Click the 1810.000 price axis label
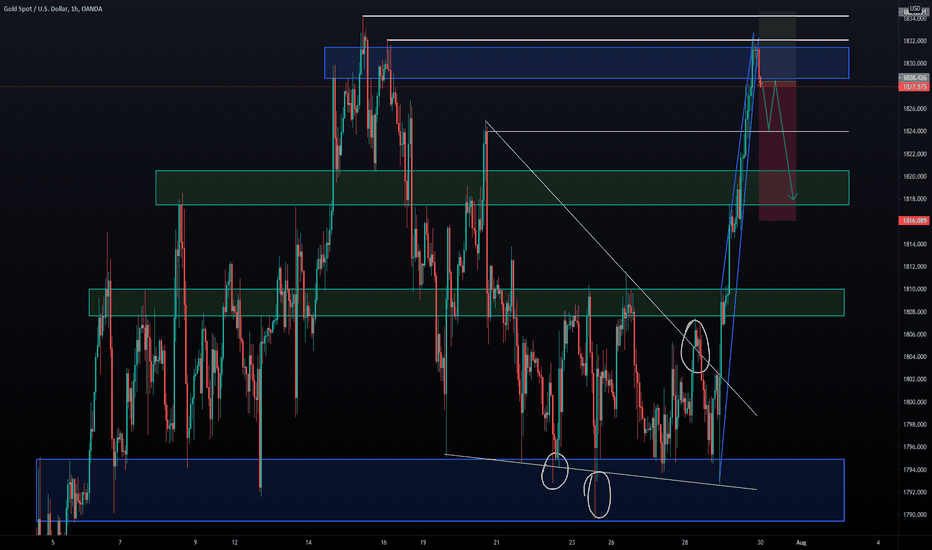932x550 pixels. tap(915, 290)
